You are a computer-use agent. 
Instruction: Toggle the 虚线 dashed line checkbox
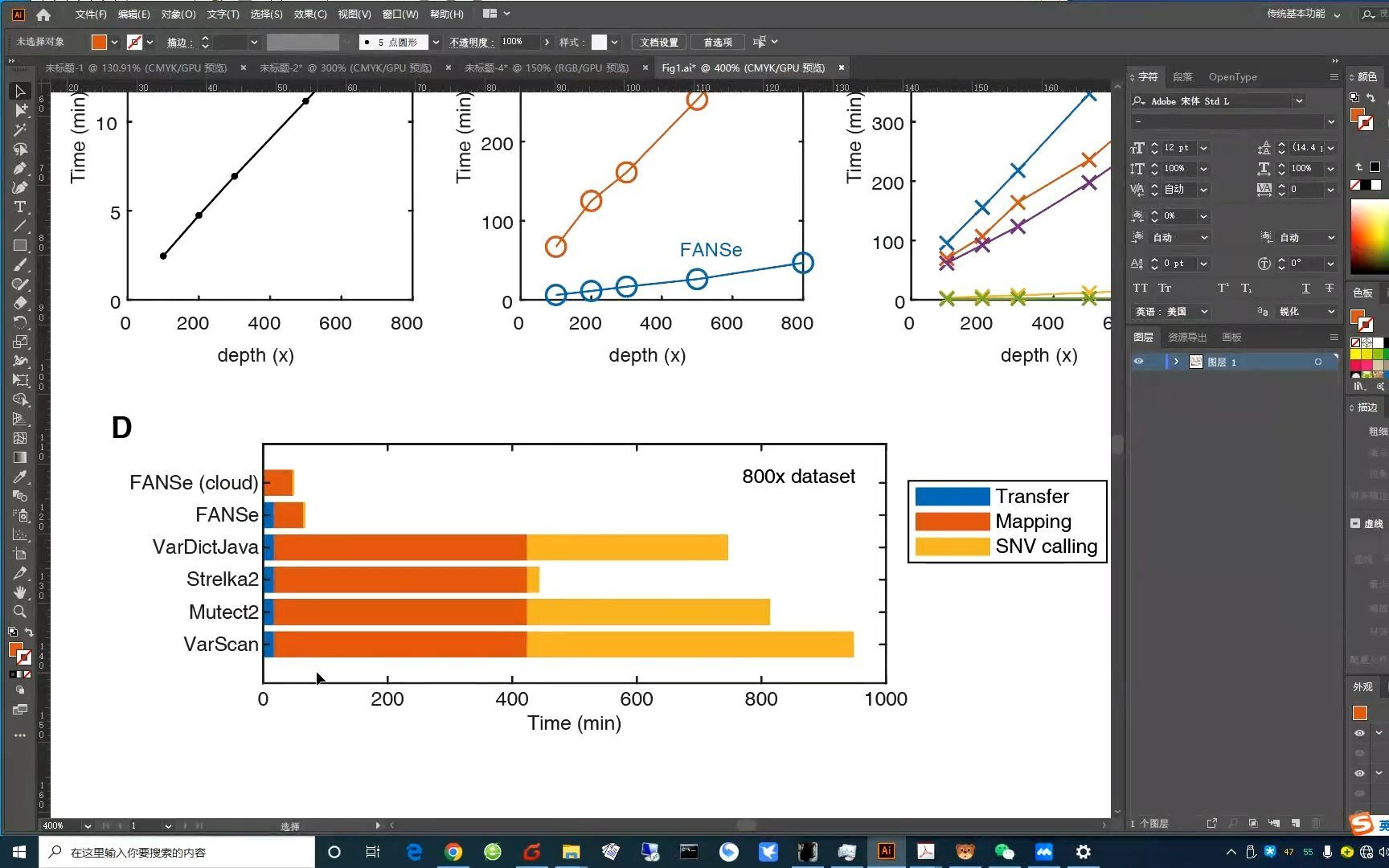coord(1355,523)
